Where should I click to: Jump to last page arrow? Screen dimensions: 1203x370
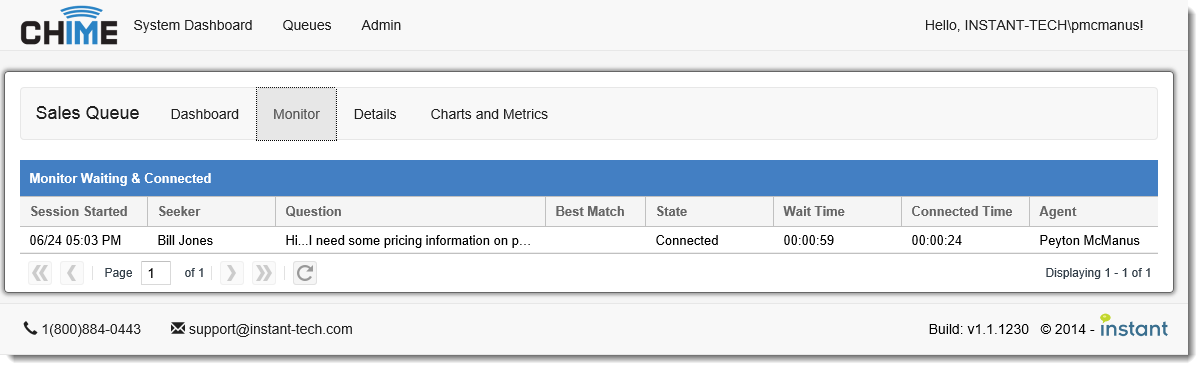[263, 273]
